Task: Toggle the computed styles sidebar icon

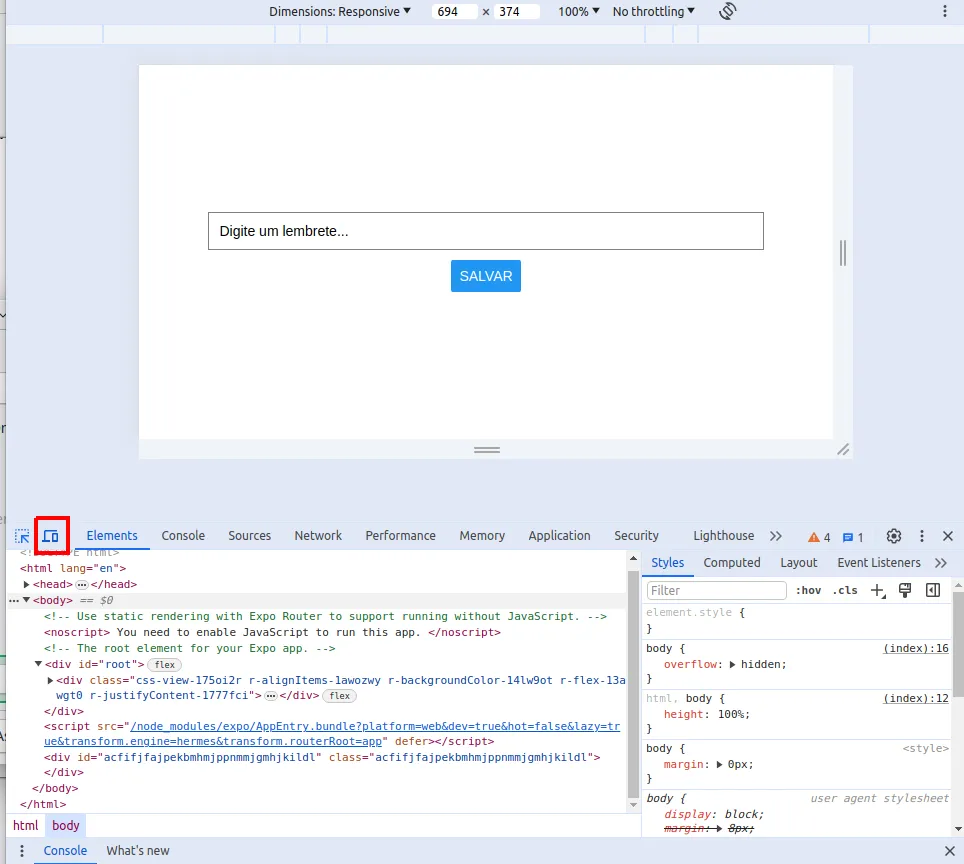Action: (933, 590)
